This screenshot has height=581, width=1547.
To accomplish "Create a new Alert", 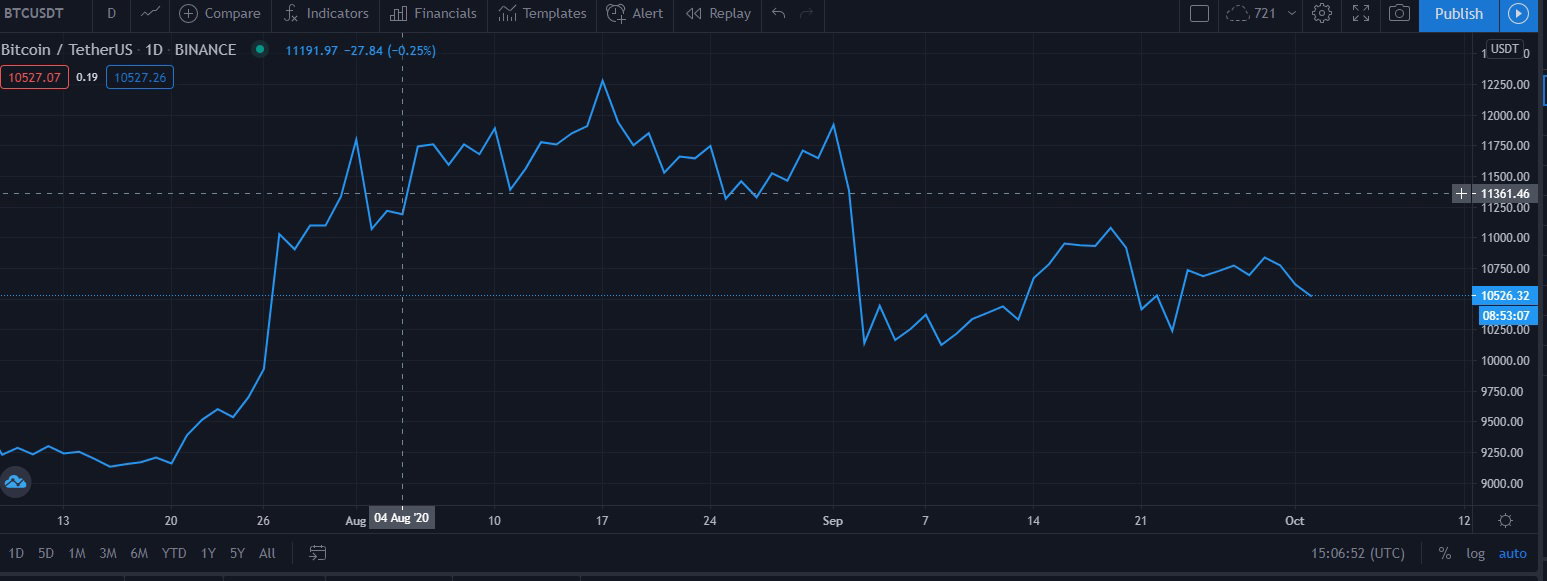I will [x=635, y=13].
